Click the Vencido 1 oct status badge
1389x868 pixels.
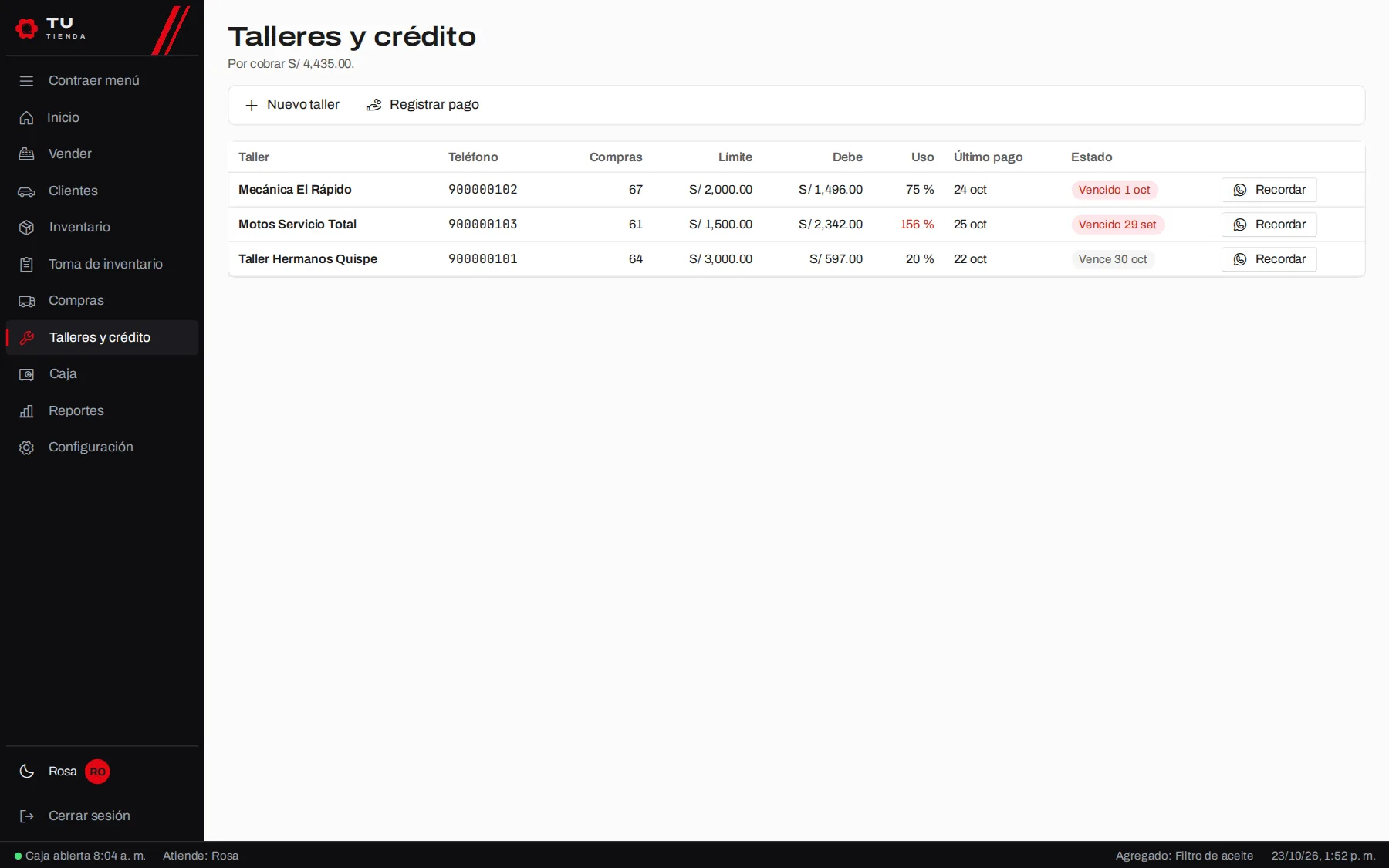point(1114,190)
